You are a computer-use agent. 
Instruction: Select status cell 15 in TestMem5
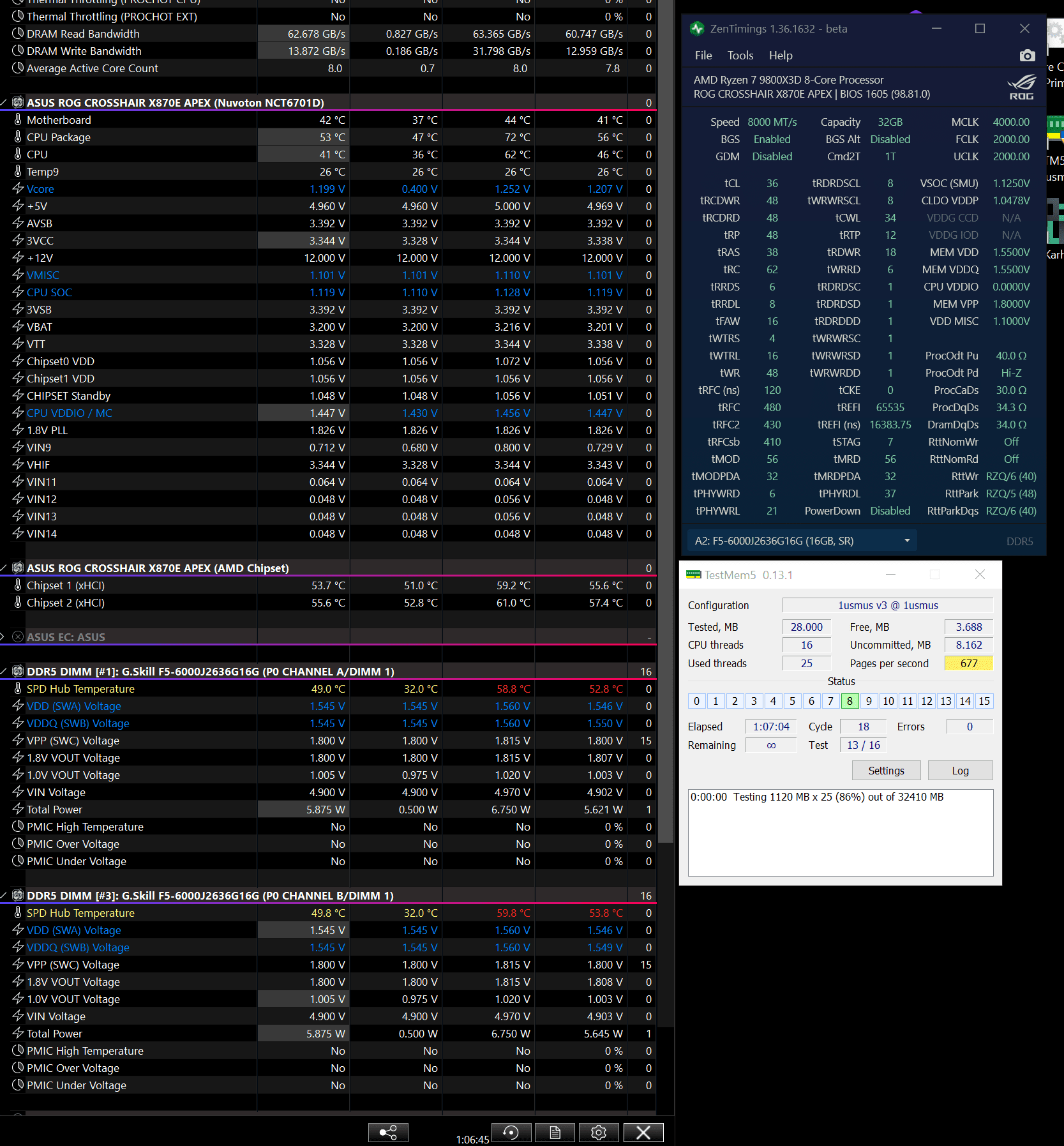[984, 701]
